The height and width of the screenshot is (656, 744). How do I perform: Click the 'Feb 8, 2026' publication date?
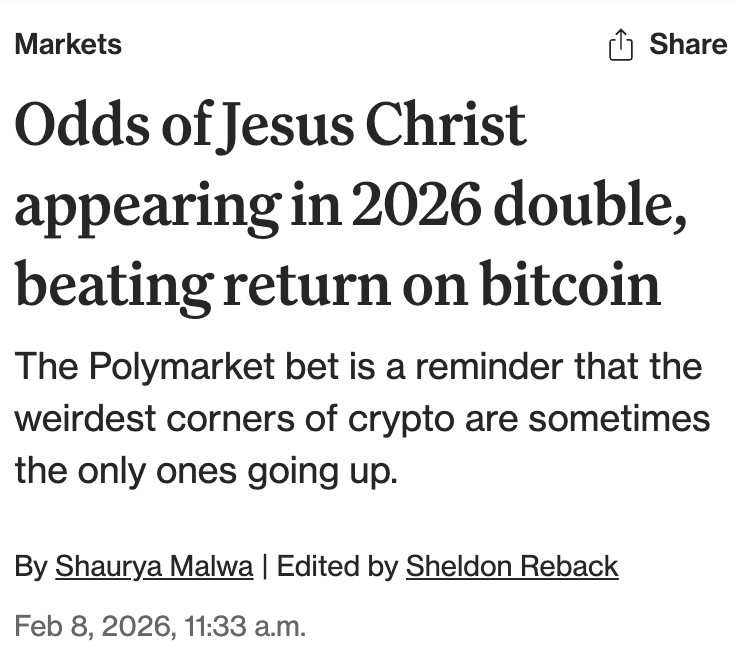click(x=92, y=627)
